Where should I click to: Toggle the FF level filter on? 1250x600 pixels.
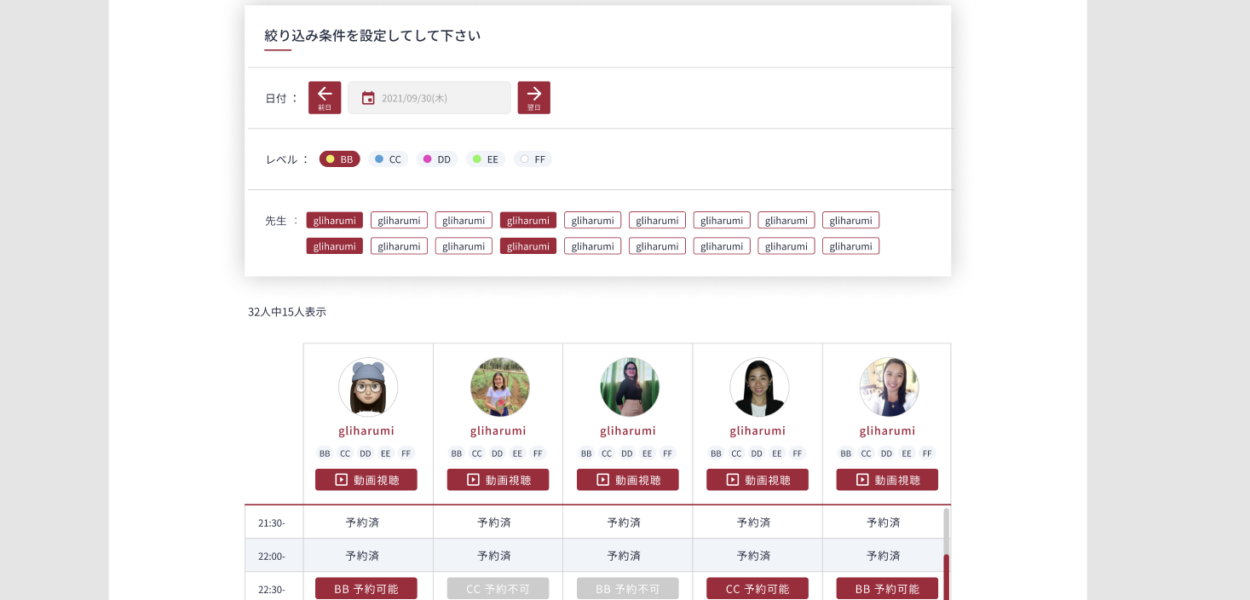[533, 158]
